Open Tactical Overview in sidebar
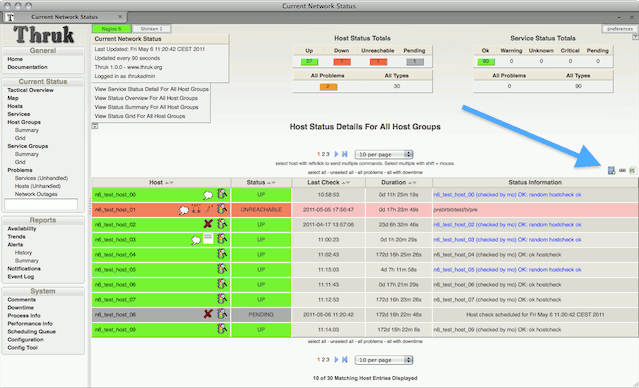 click(30, 90)
